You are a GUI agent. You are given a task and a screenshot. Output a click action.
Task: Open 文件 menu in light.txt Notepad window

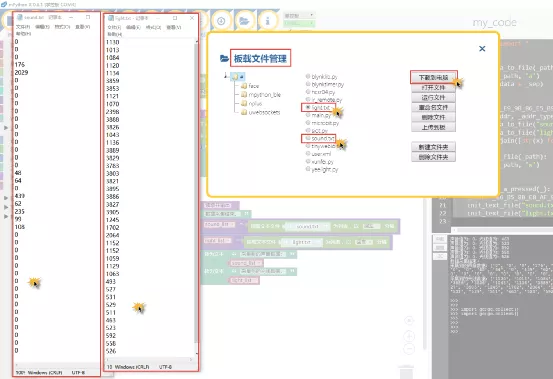(114, 27)
